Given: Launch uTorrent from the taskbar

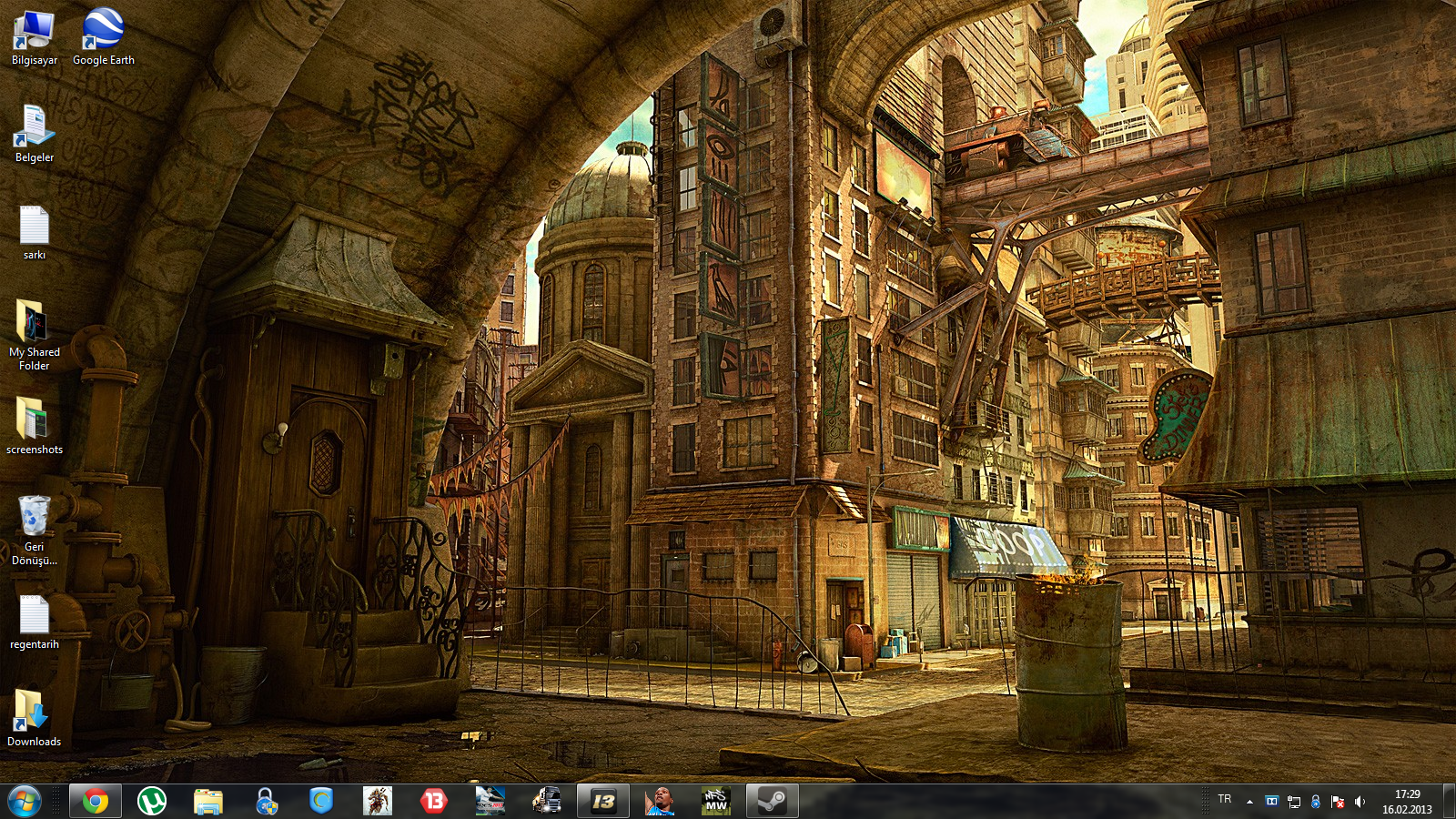Looking at the screenshot, I should click(x=152, y=802).
